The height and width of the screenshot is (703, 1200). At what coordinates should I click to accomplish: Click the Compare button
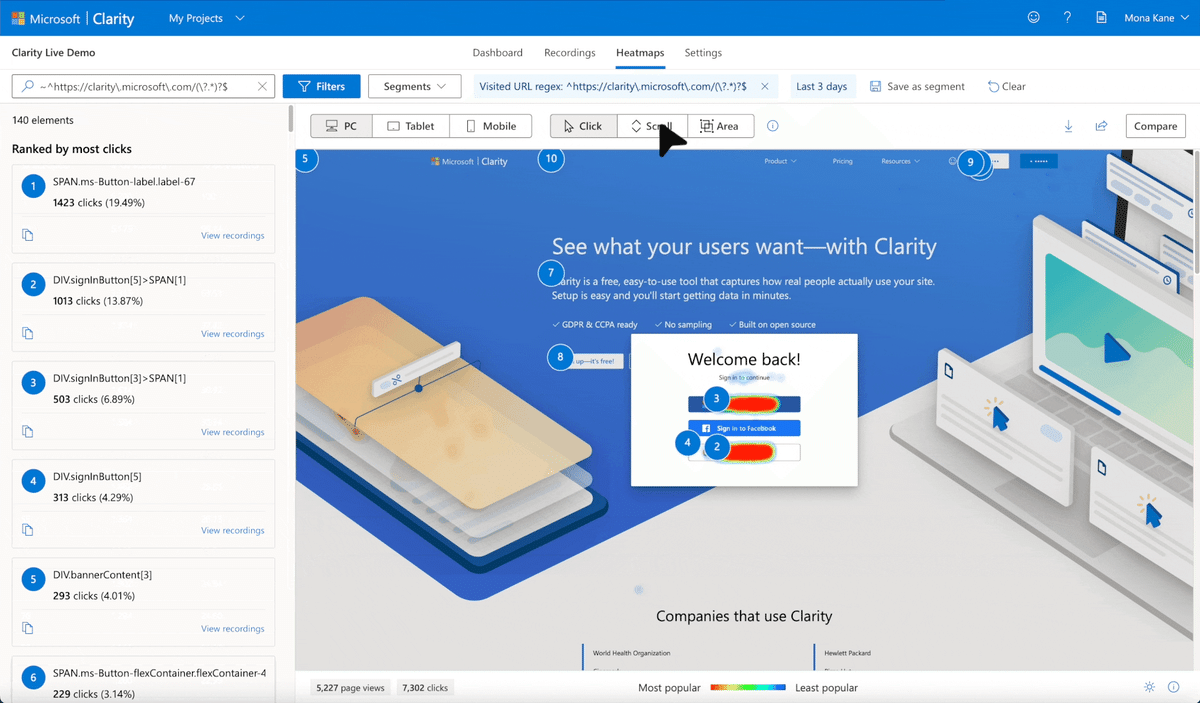tap(1155, 126)
